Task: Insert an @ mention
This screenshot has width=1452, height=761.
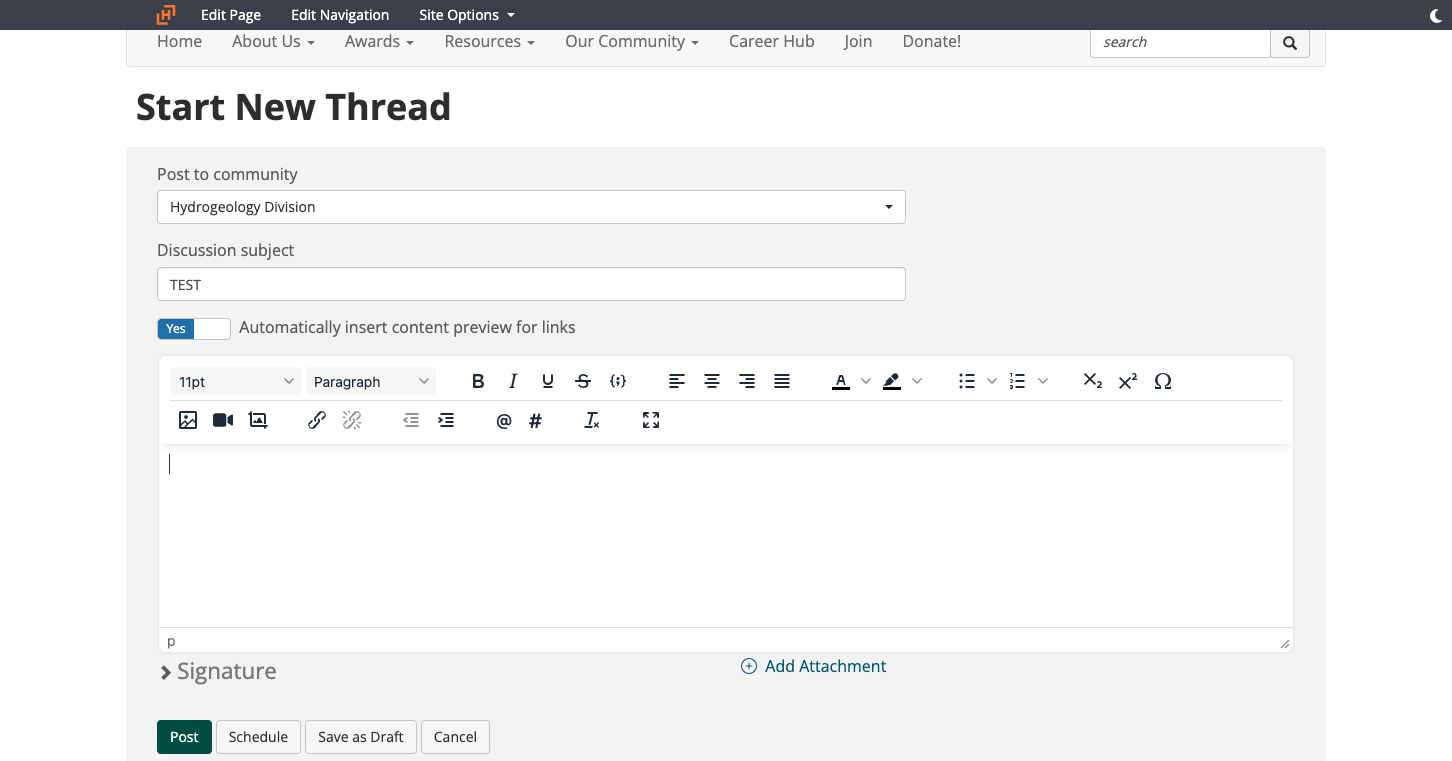Action: [504, 421]
